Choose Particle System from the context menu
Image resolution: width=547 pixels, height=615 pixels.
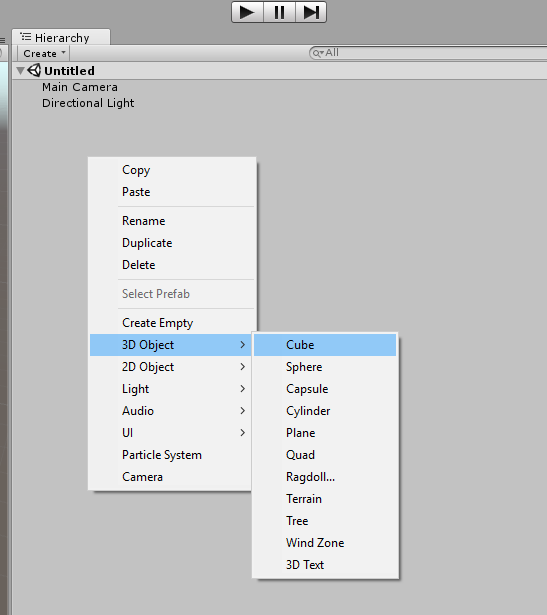(171, 455)
